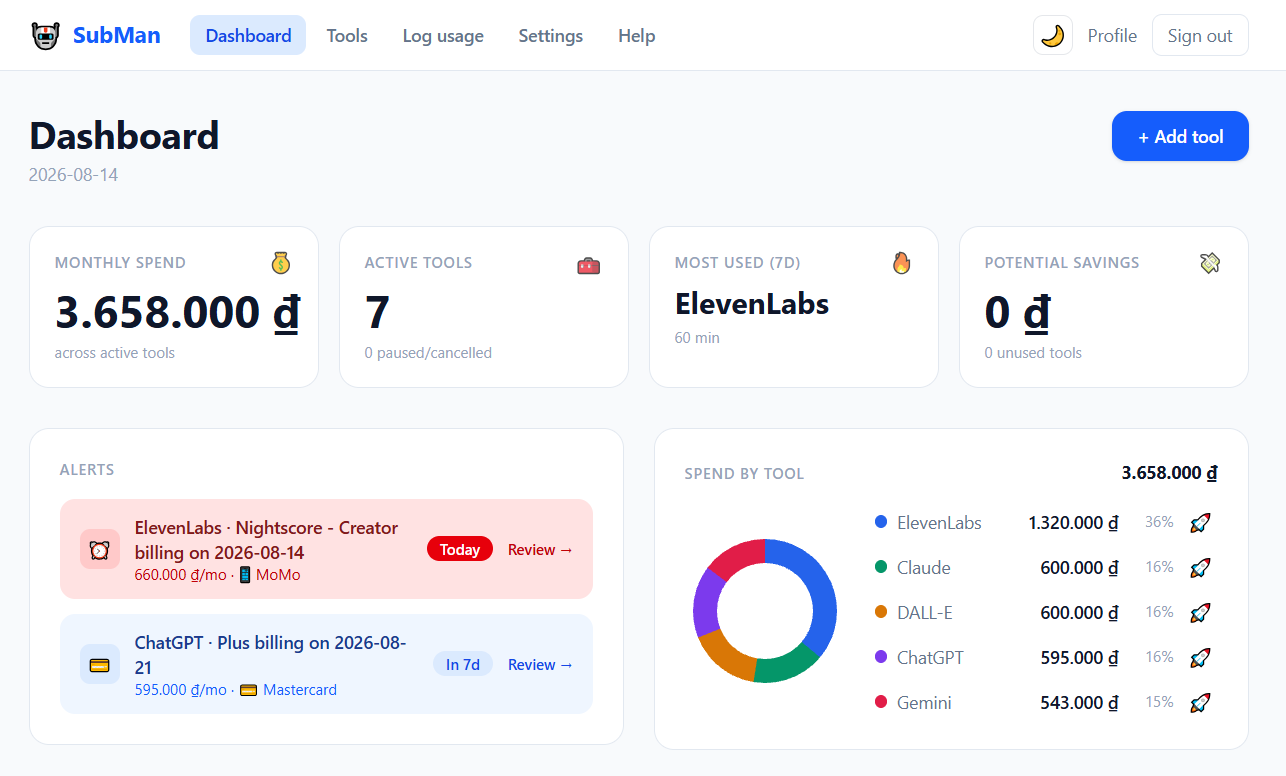Select the DALL-E label in spend list
1286x776 pixels.
click(x=925, y=613)
